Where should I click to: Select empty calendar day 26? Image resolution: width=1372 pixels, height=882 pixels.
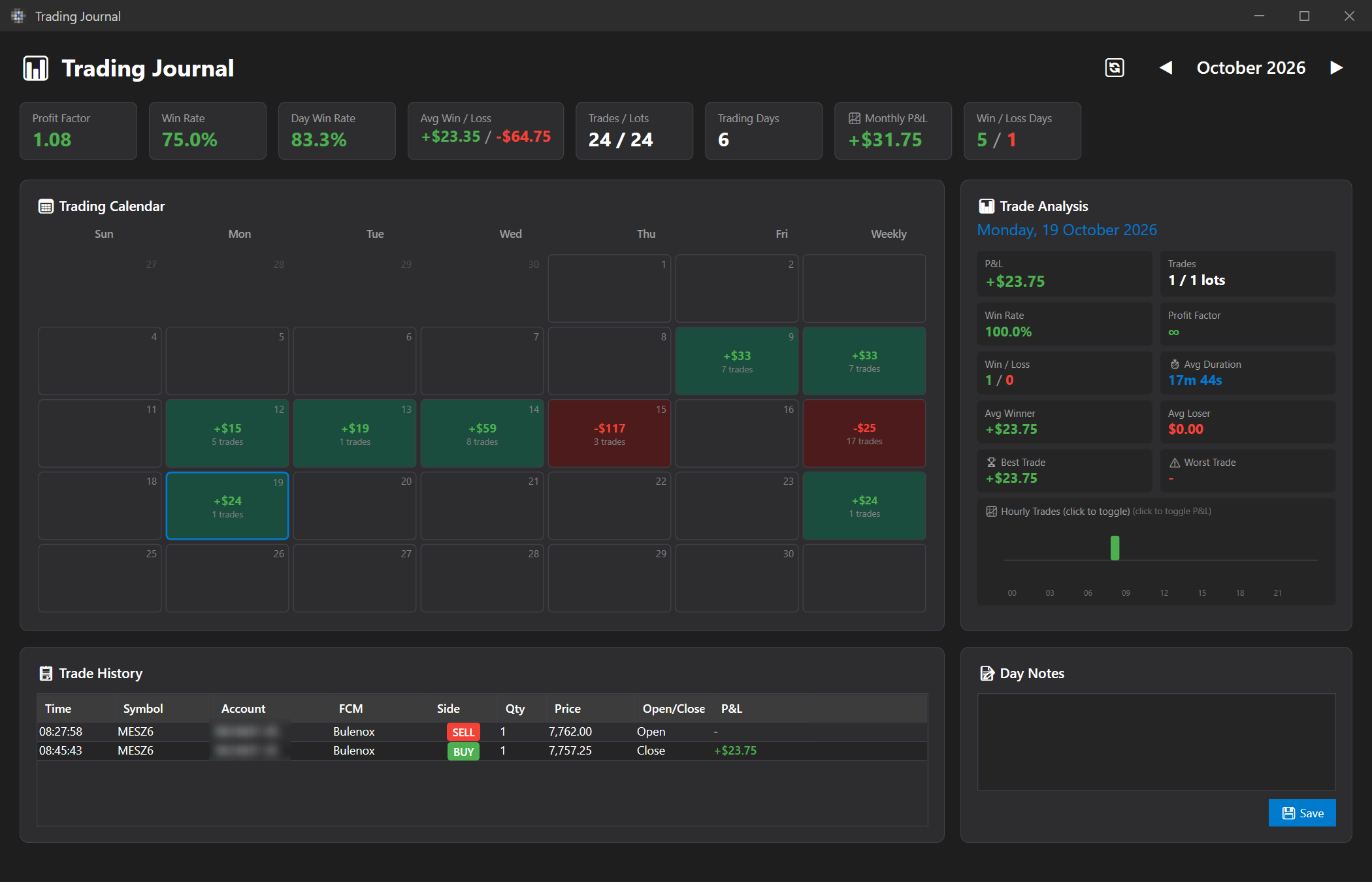pos(227,578)
